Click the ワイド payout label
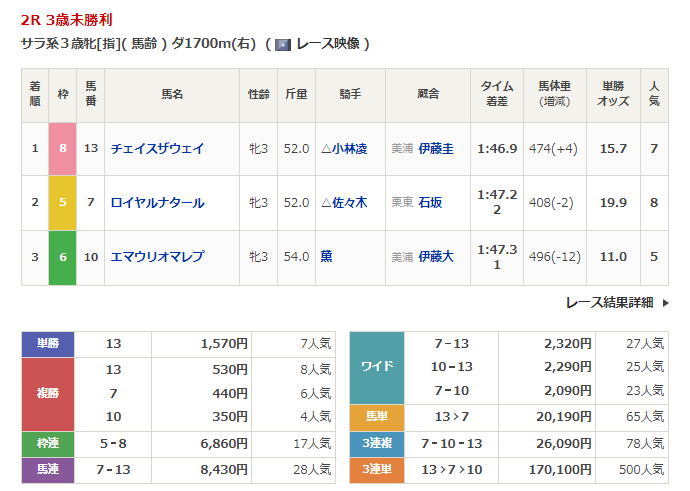 tap(376, 367)
